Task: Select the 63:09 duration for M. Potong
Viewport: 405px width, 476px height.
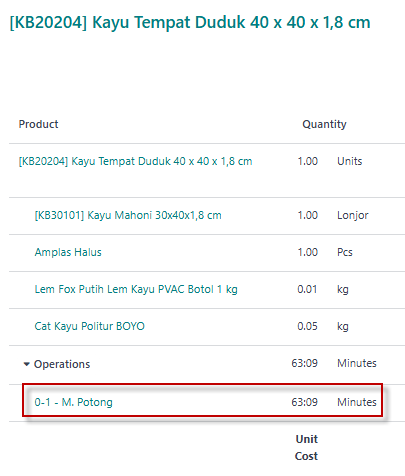Action: pyautogui.click(x=305, y=402)
